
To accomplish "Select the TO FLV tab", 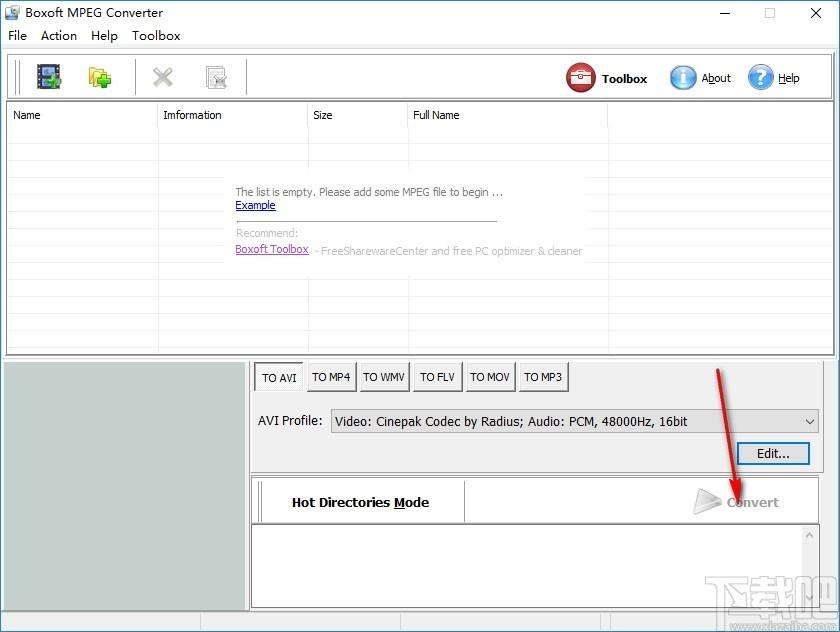I will 437,377.
